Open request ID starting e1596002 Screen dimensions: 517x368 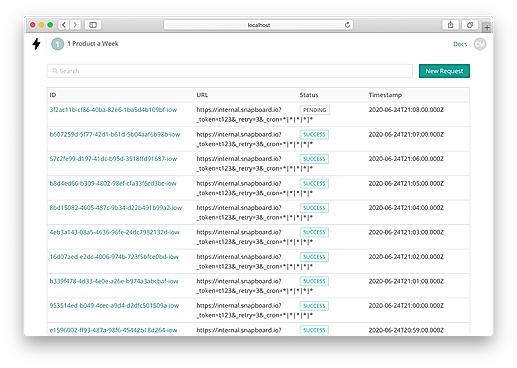(113, 330)
